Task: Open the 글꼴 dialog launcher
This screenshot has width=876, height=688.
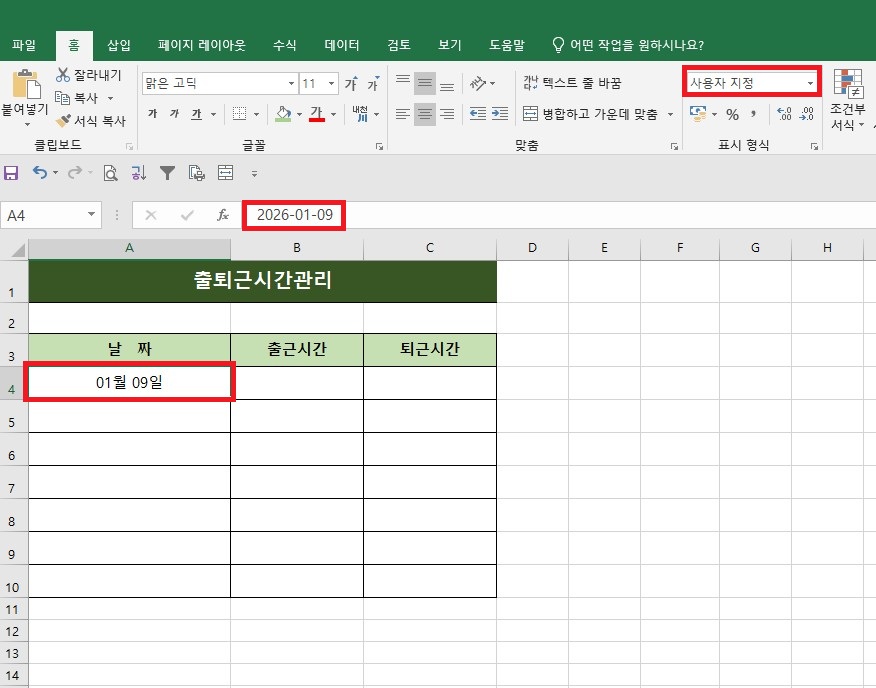Action: 379,146
